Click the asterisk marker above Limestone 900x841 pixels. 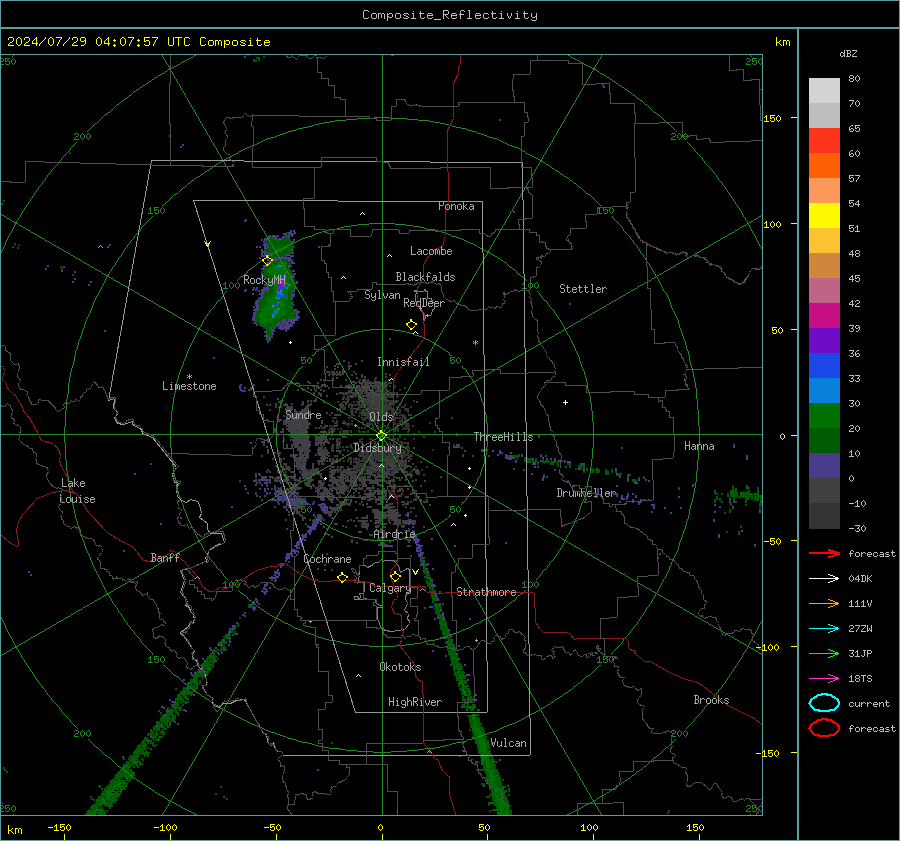coord(189,377)
